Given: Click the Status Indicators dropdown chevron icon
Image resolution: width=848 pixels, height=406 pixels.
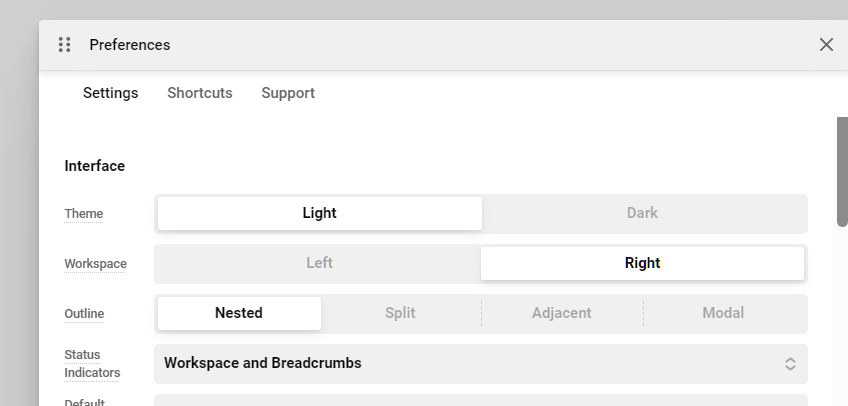Looking at the screenshot, I should point(790,364).
